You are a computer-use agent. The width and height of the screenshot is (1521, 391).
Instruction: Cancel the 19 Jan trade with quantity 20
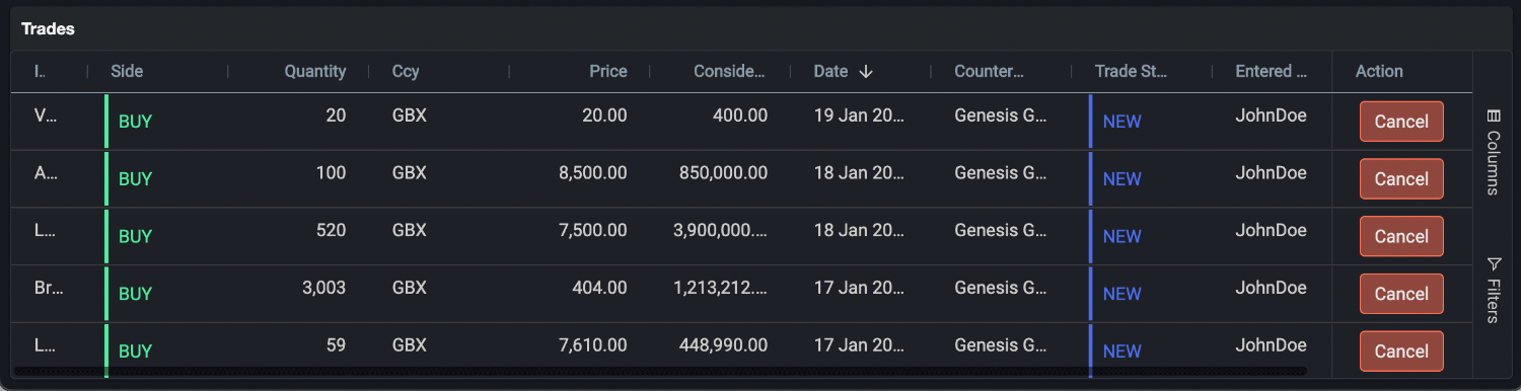(x=1401, y=121)
